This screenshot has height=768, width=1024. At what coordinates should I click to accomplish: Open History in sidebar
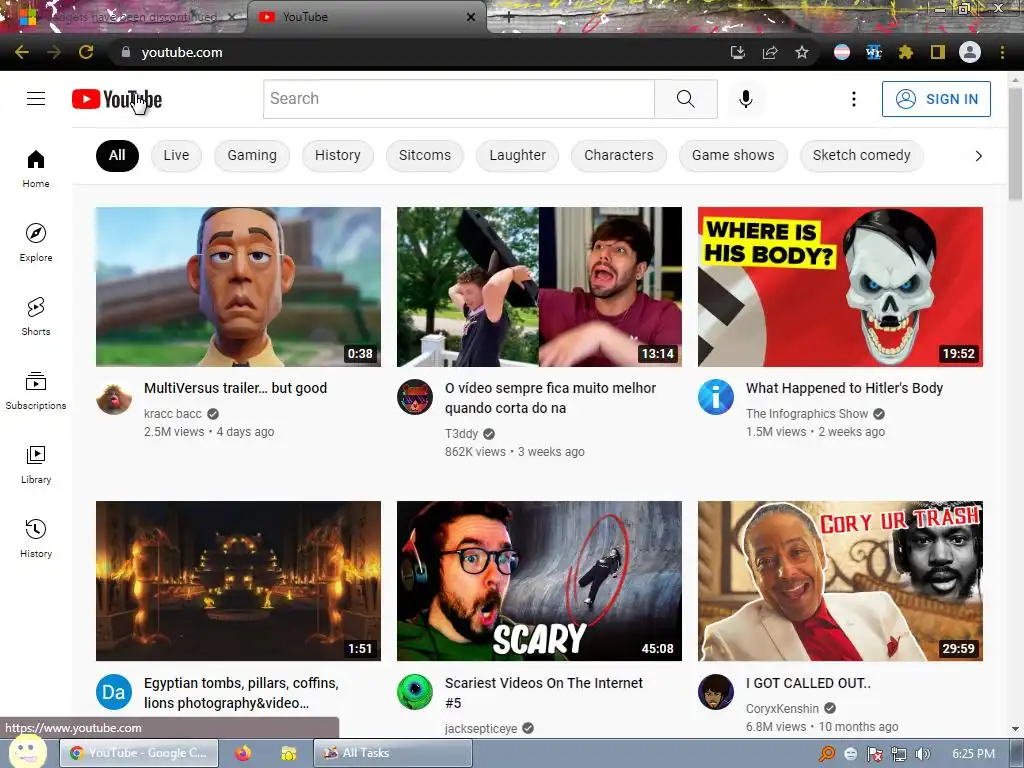[36, 538]
